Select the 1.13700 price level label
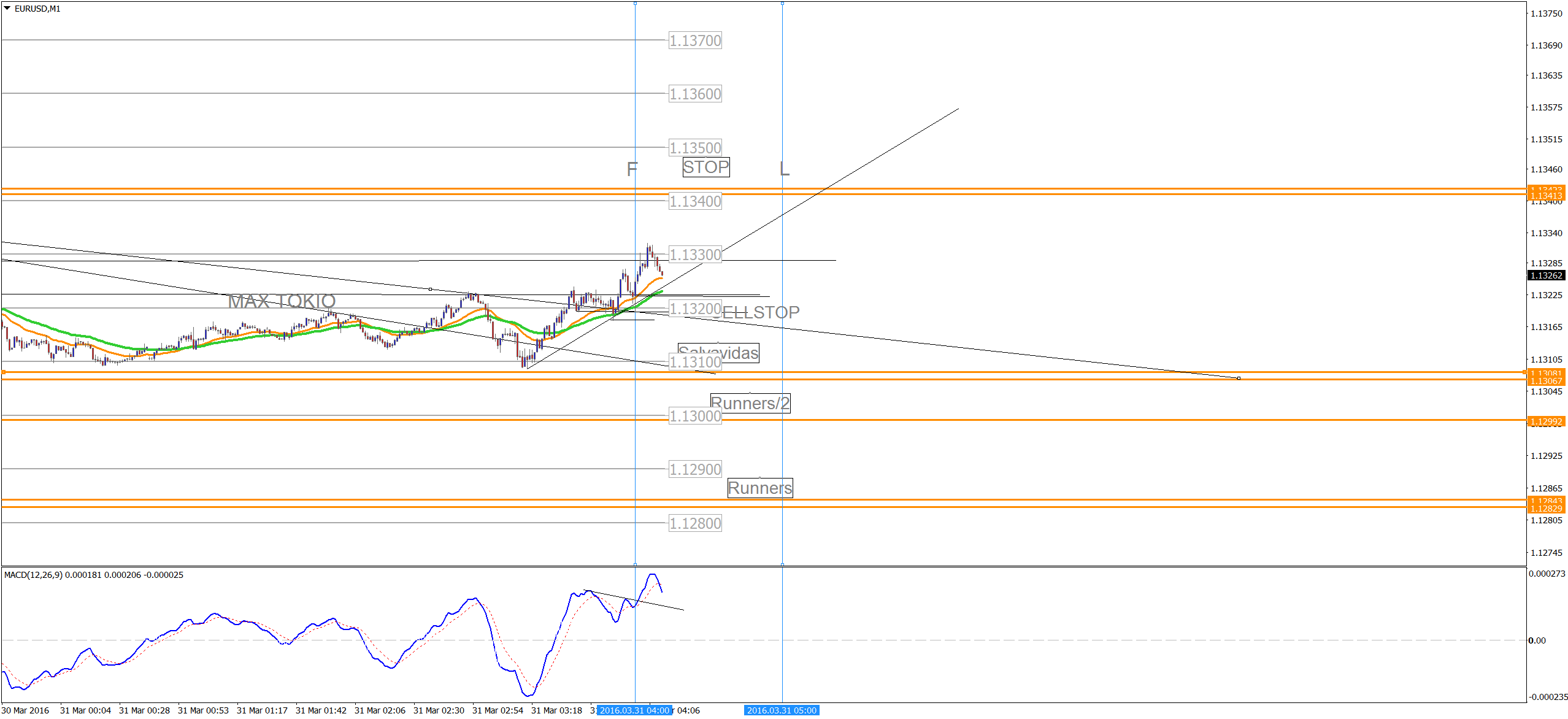This screenshot has height=719, width=1568. pyautogui.click(x=695, y=40)
